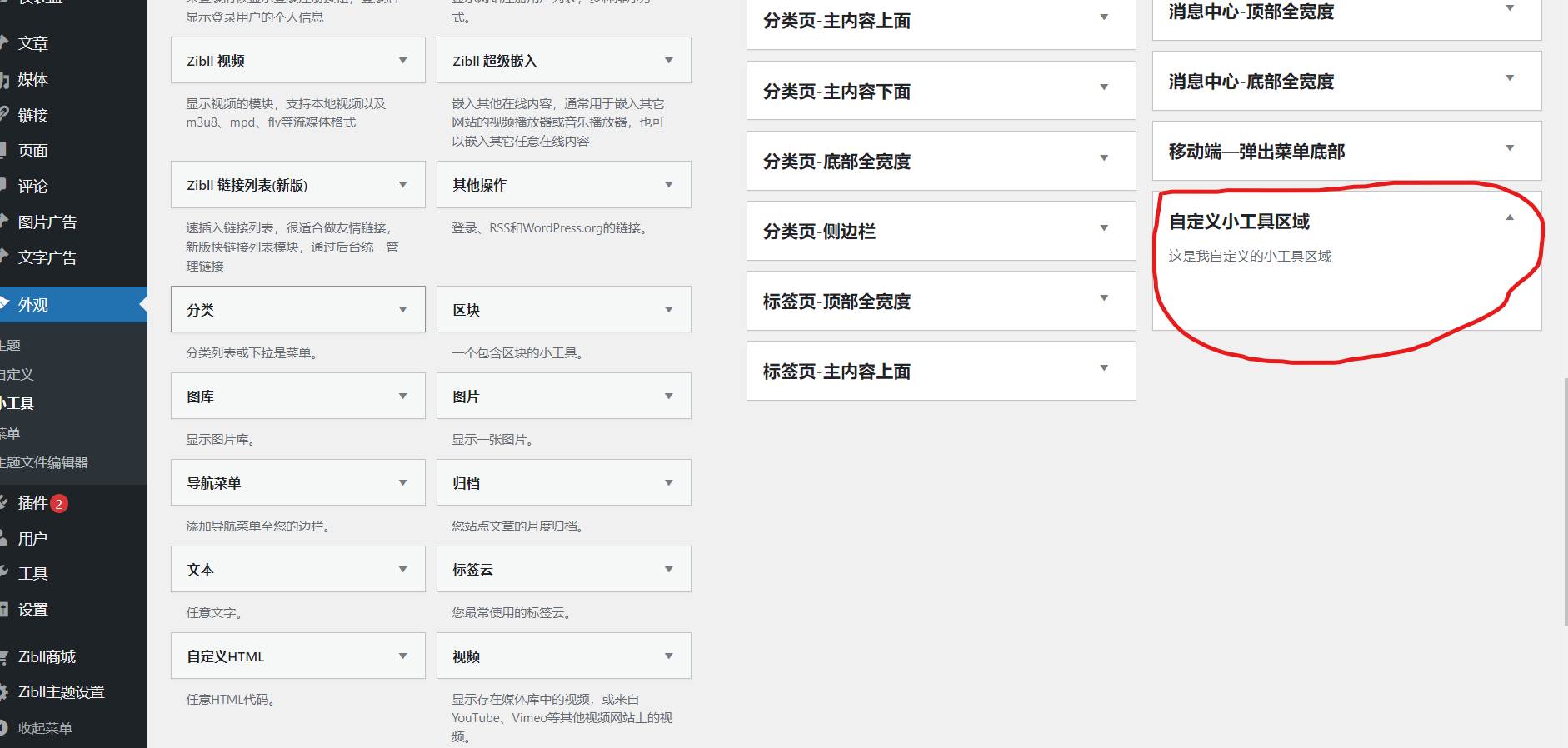Select 外观 in the admin menu
This screenshot has height=748, width=1568.
(x=33, y=305)
